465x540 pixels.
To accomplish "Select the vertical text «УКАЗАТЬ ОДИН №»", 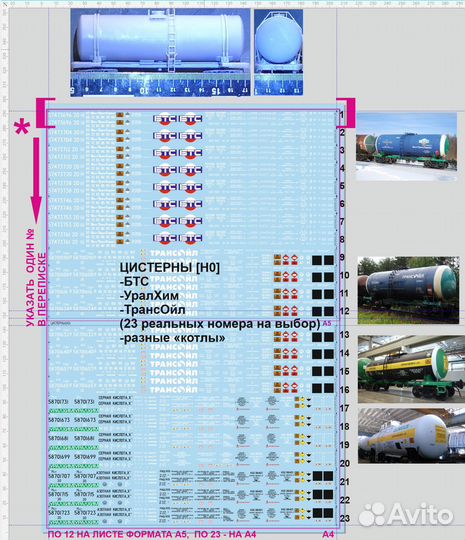I will click(x=30, y=277).
